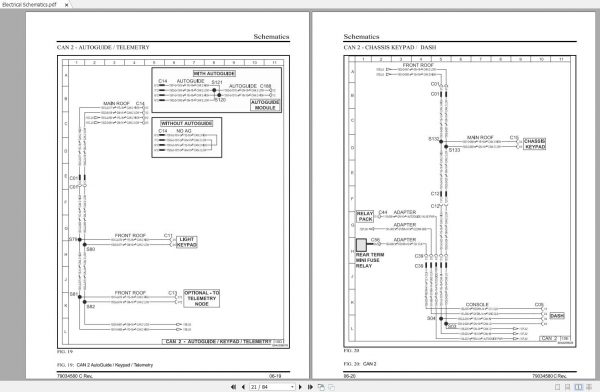Jump to the last page
Image resolution: width=600 pixels, height=392 pixels.
point(310,387)
